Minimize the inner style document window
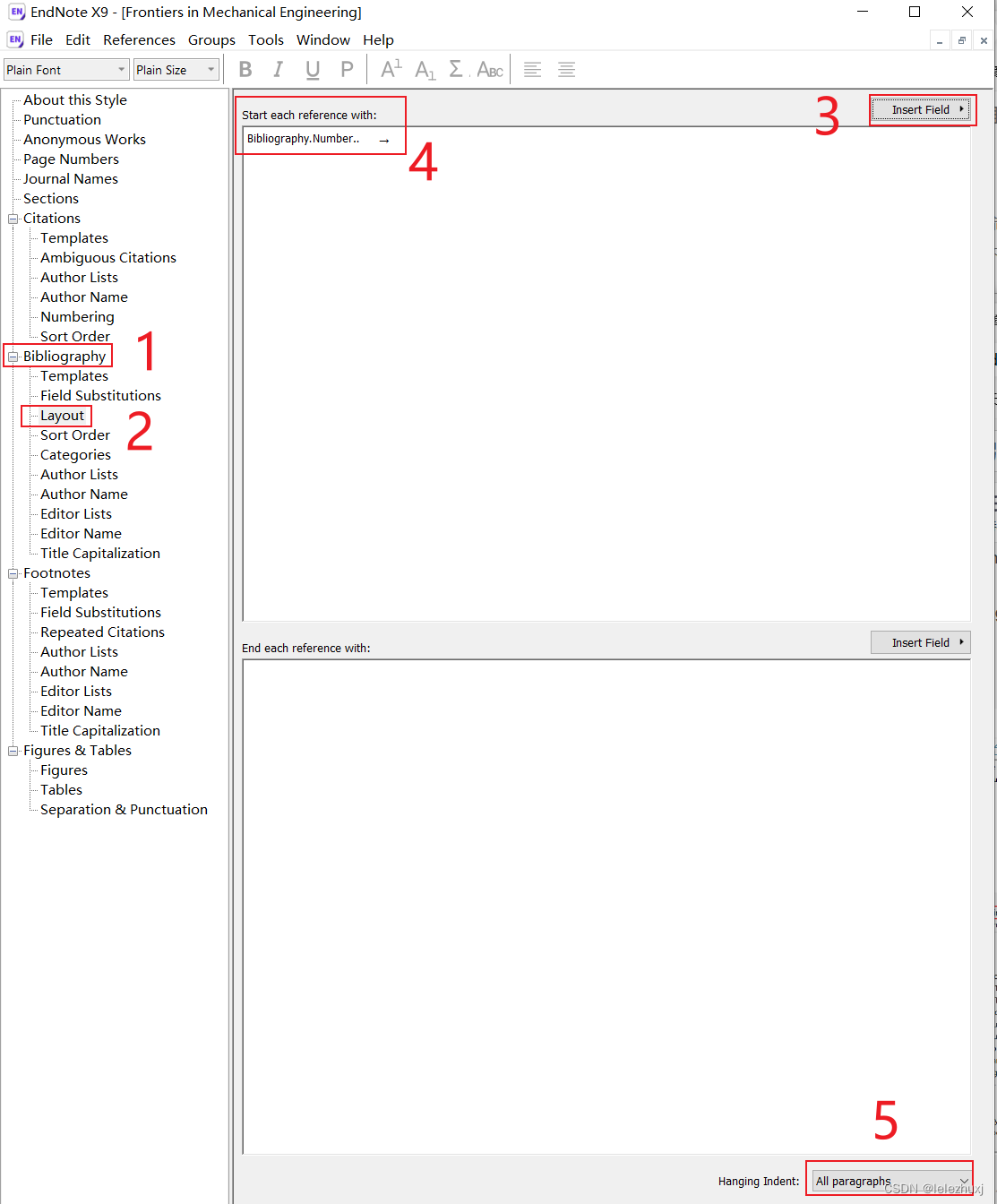The height and width of the screenshot is (1204, 997). (939, 40)
